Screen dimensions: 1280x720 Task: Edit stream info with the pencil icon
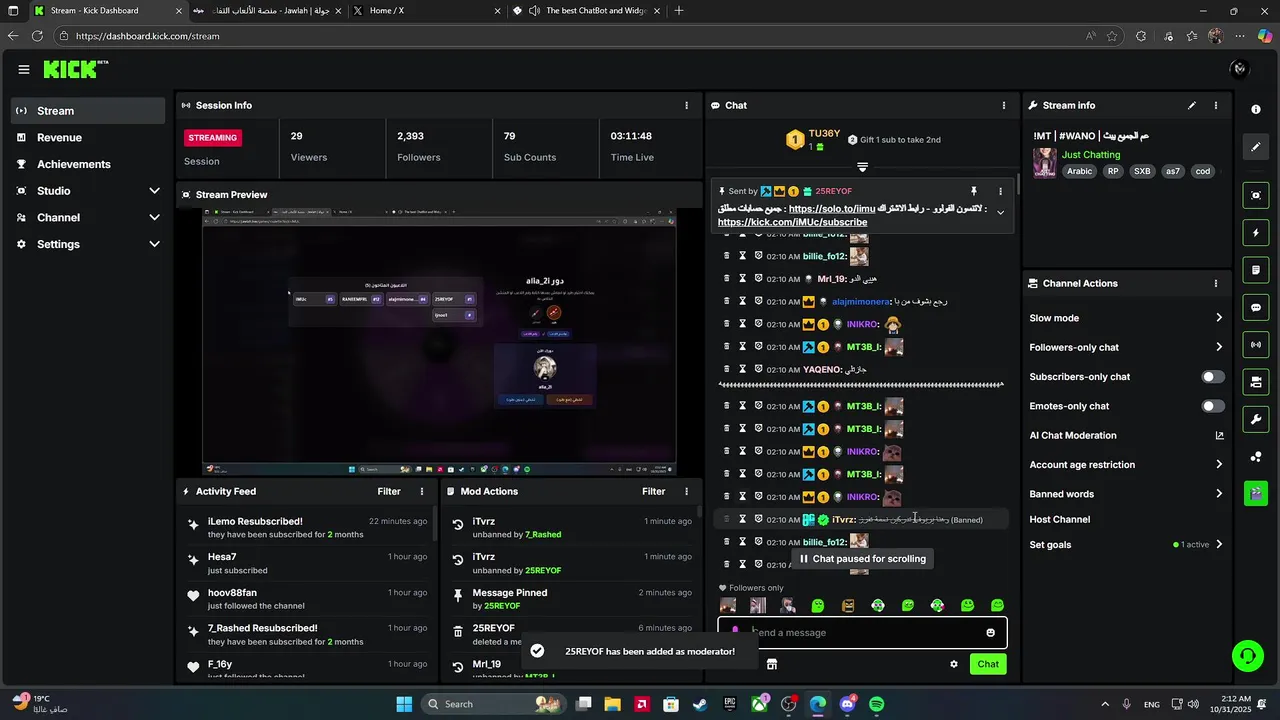point(1191,105)
